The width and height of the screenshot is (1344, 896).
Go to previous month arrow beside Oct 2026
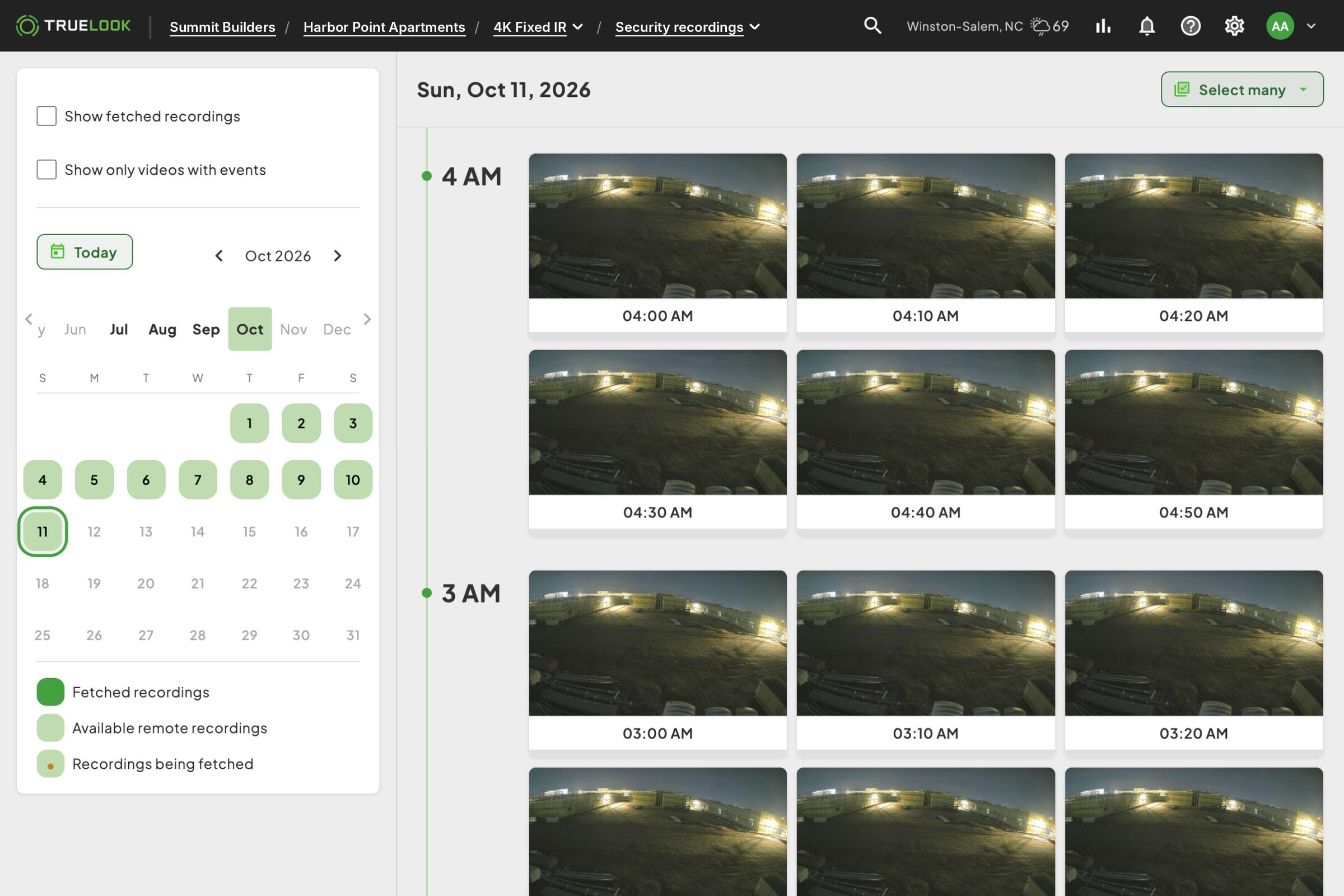tap(219, 255)
